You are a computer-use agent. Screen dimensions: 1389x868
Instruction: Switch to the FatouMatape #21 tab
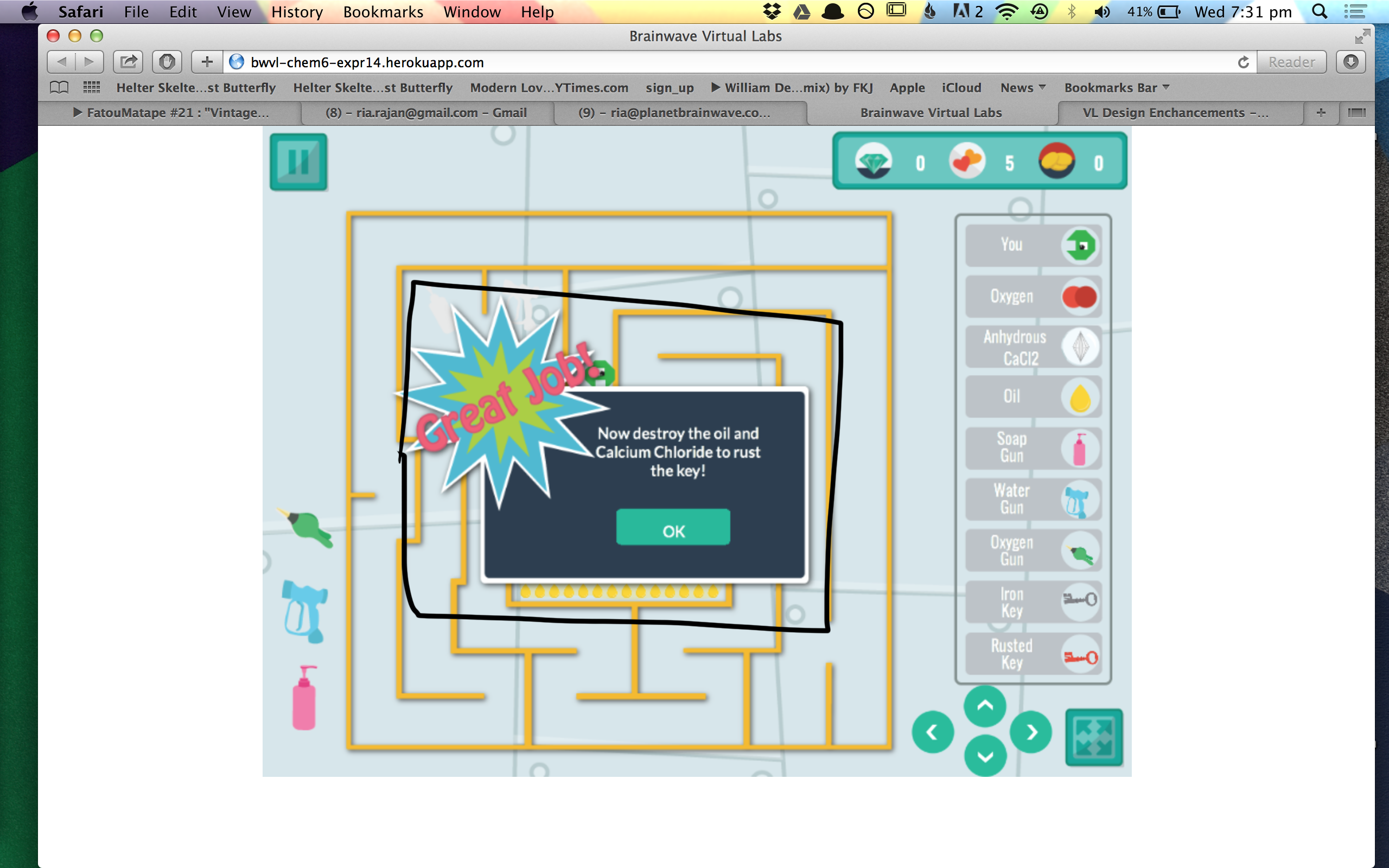pyautogui.click(x=170, y=113)
